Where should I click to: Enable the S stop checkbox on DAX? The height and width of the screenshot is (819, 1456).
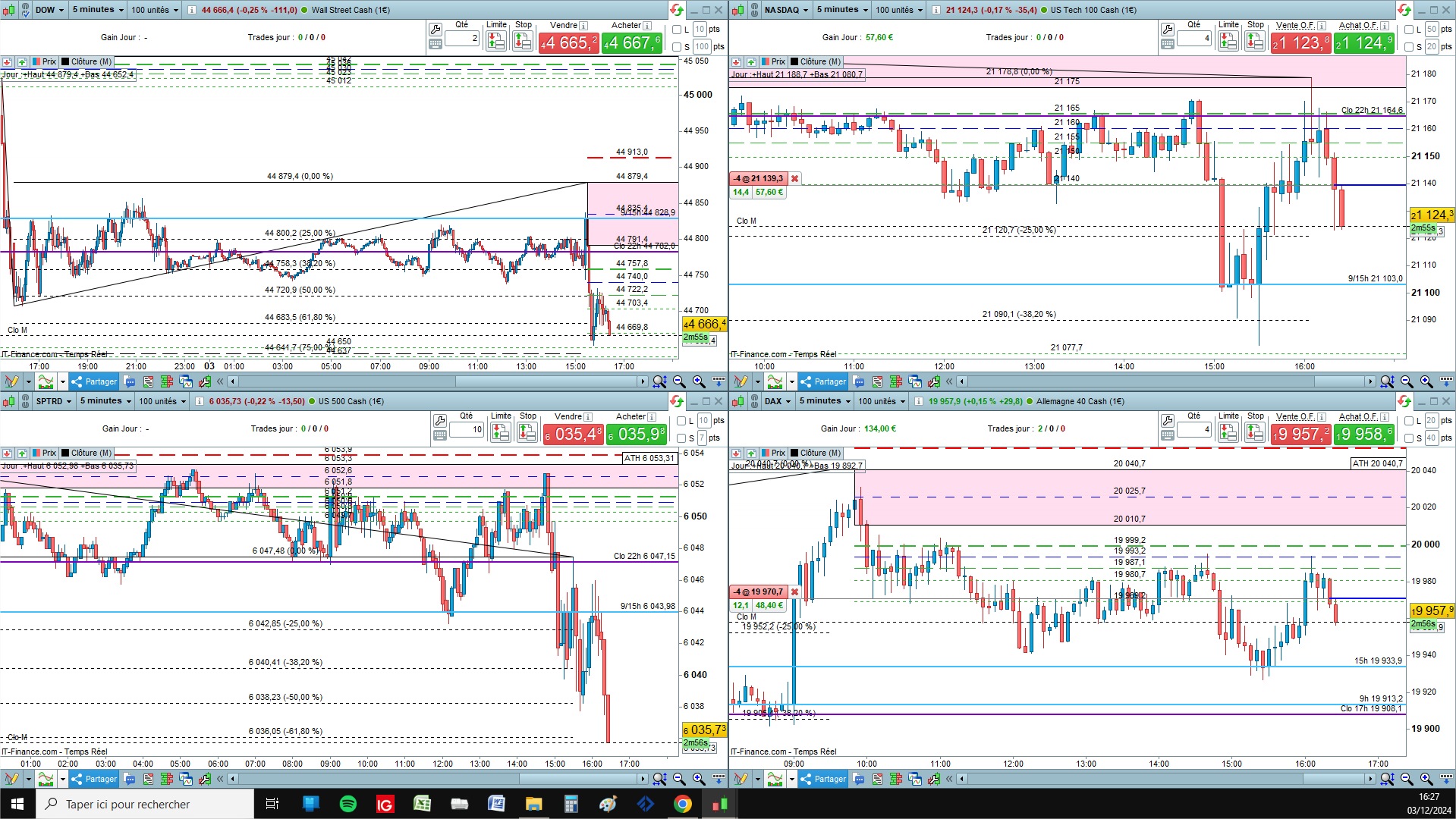click(x=1409, y=438)
